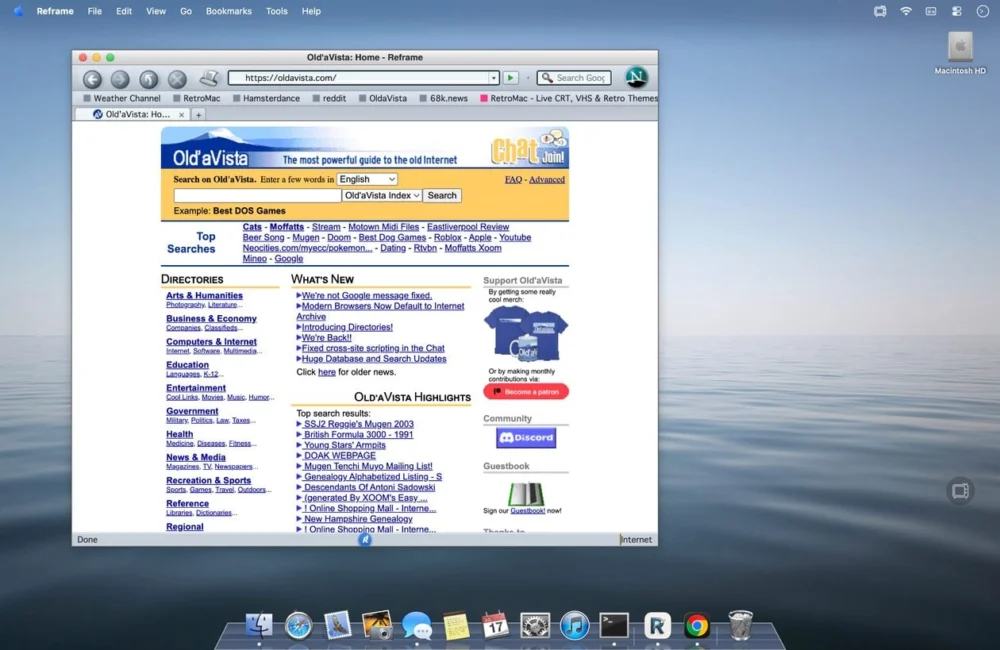Go back with the Back arrow button
1000x650 pixels.
[x=92, y=78]
